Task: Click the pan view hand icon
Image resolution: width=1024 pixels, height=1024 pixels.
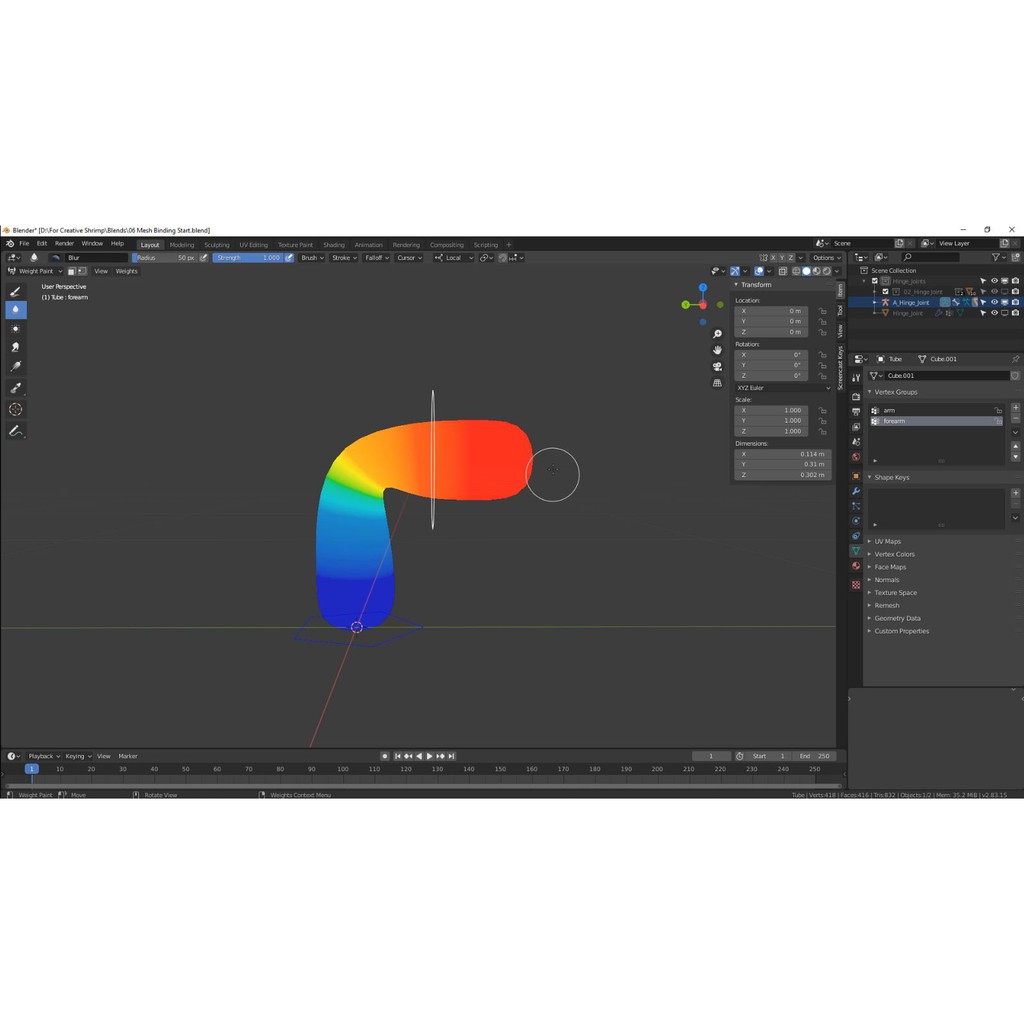Action: pyautogui.click(x=717, y=350)
